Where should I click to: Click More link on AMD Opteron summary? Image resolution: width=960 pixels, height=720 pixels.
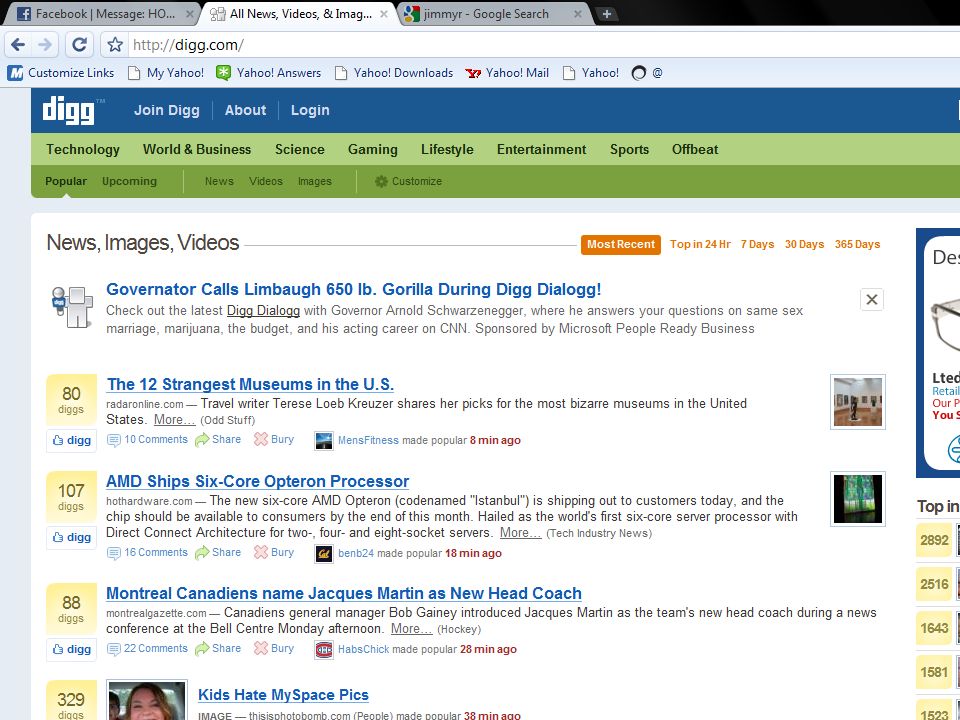point(520,533)
